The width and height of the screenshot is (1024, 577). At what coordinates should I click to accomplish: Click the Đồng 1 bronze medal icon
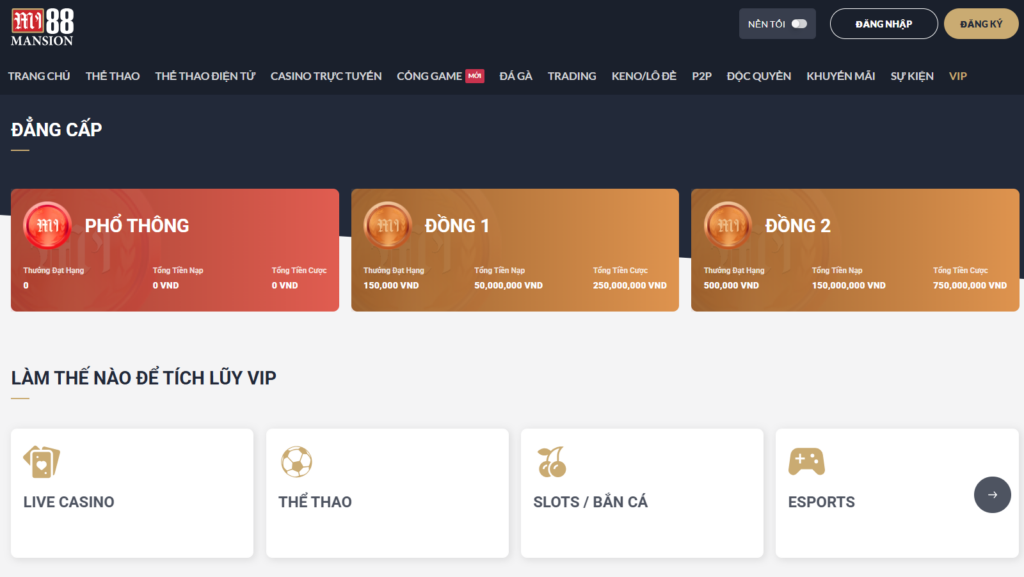(x=387, y=226)
